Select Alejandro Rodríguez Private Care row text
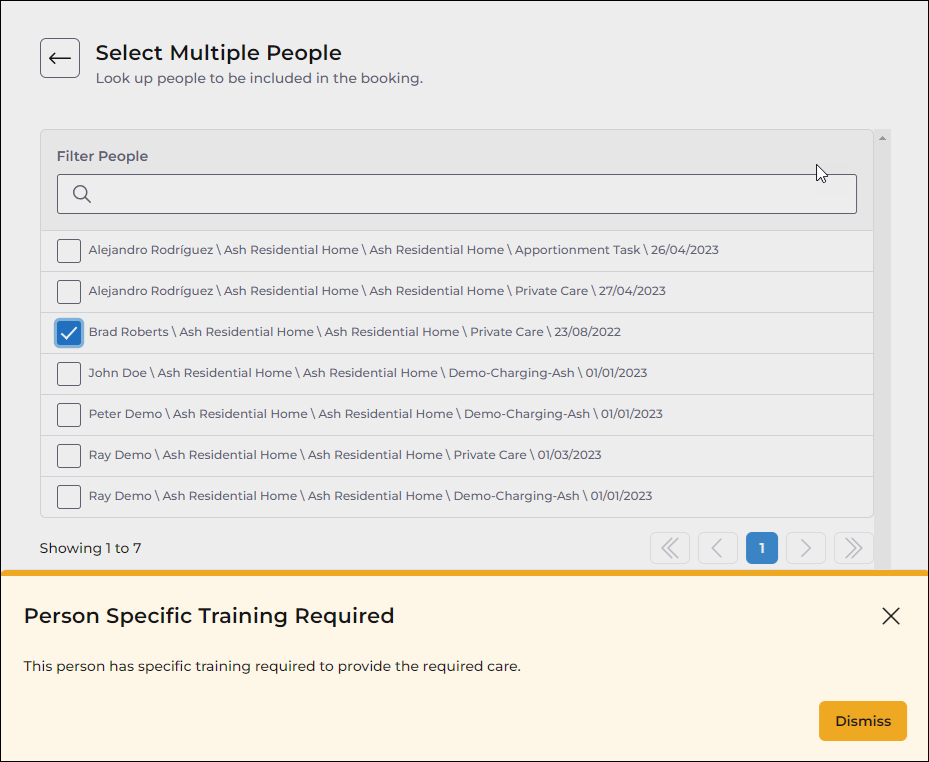Viewport: 929px width, 762px height. pos(377,291)
